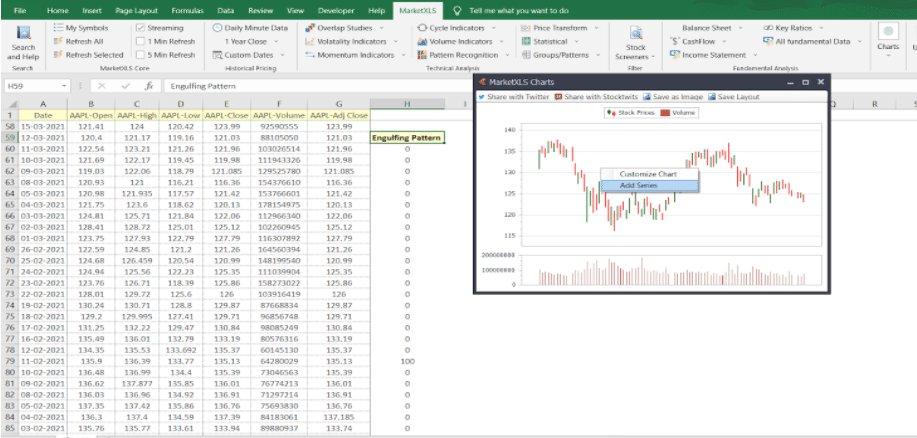The height and width of the screenshot is (438, 917).
Task: Click the Refresh Selected icon
Action: pos(57,55)
